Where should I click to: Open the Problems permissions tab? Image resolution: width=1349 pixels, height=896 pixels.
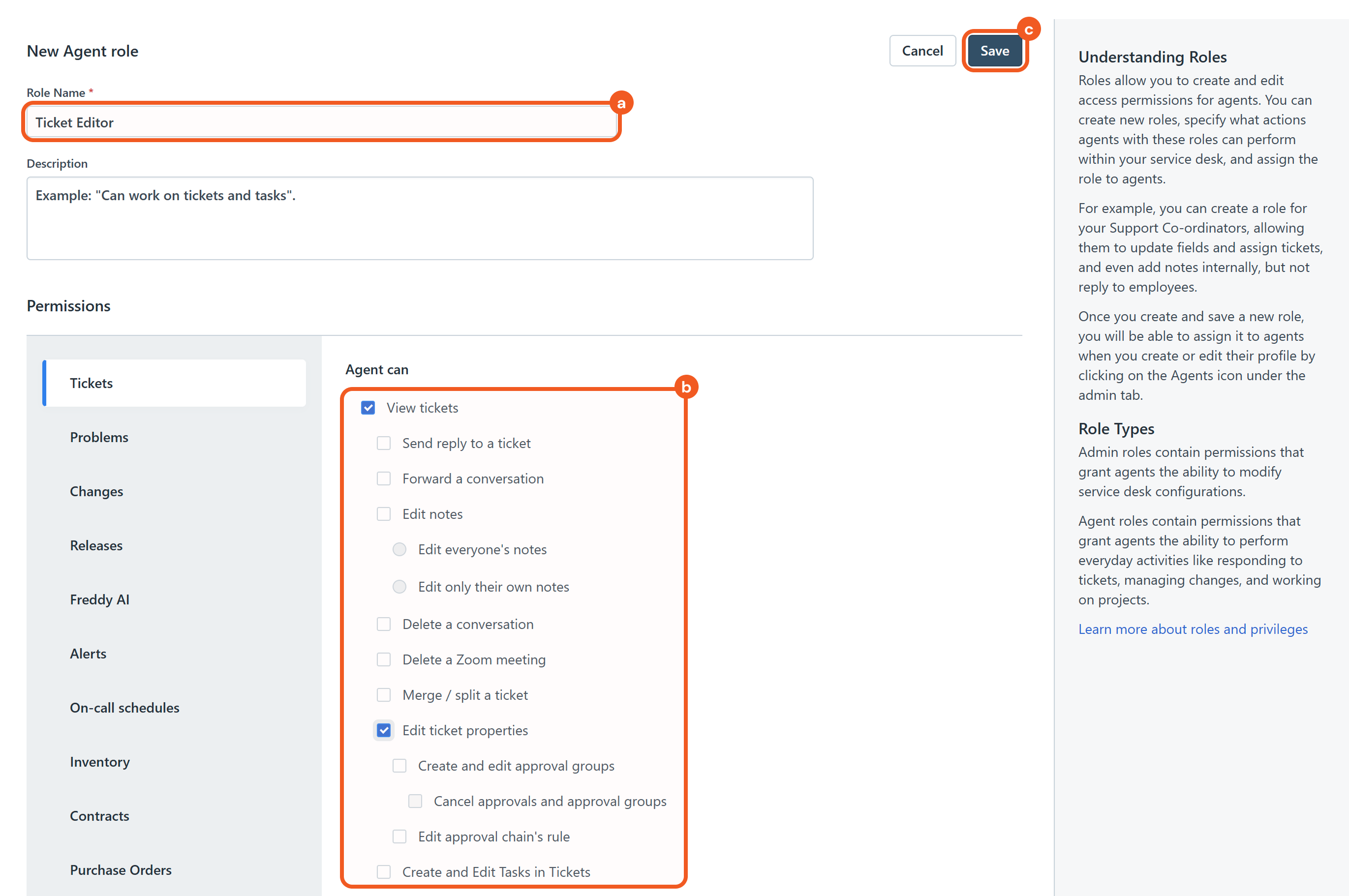tap(99, 437)
